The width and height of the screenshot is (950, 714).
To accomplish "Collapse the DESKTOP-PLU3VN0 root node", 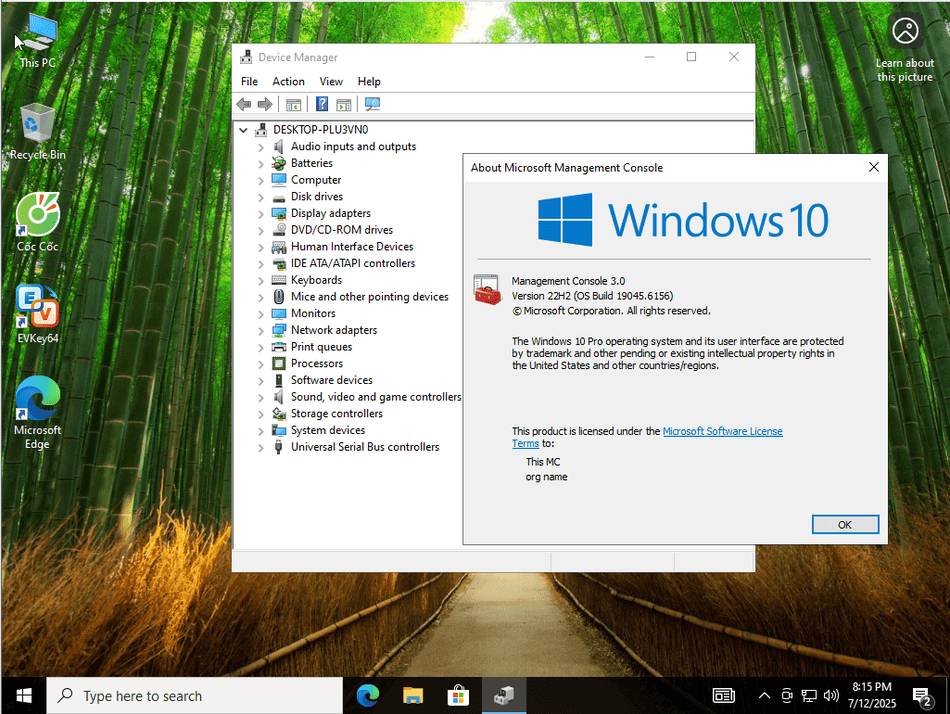I will pos(244,130).
